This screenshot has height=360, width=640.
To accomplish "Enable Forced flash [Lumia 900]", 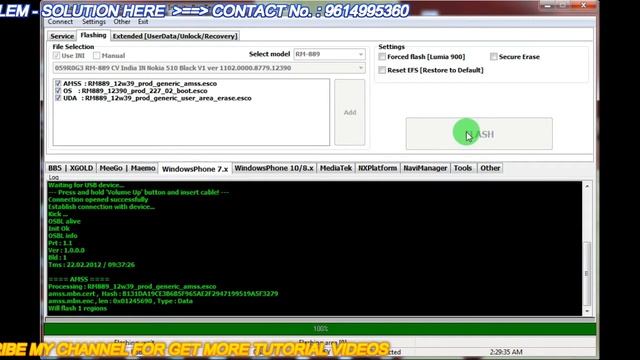I will click(x=382, y=57).
